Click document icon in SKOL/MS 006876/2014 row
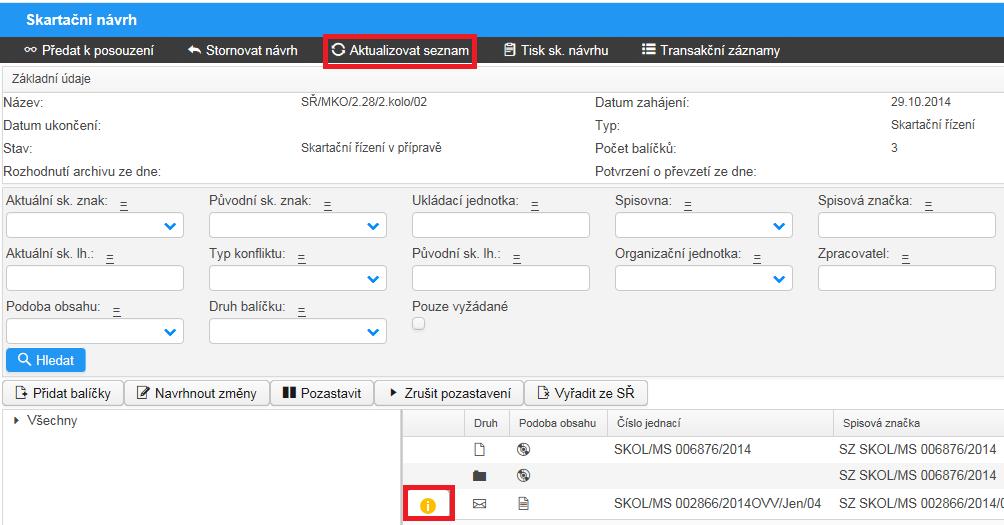Viewport: 1004px width, 525px height. [x=479, y=449]
